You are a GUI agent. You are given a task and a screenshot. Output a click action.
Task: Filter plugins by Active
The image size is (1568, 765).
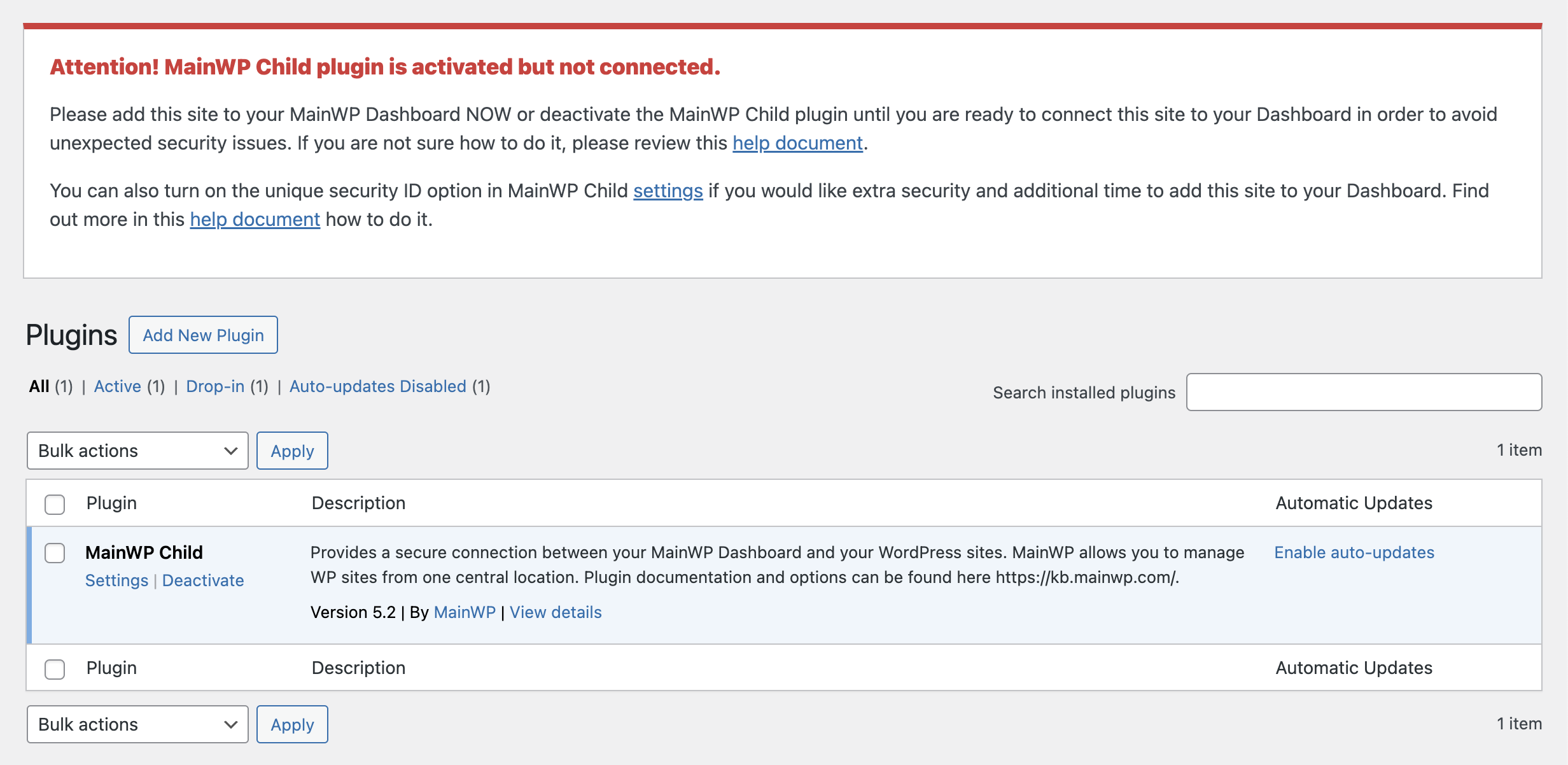pyautogui.click(x=118, y=386)
